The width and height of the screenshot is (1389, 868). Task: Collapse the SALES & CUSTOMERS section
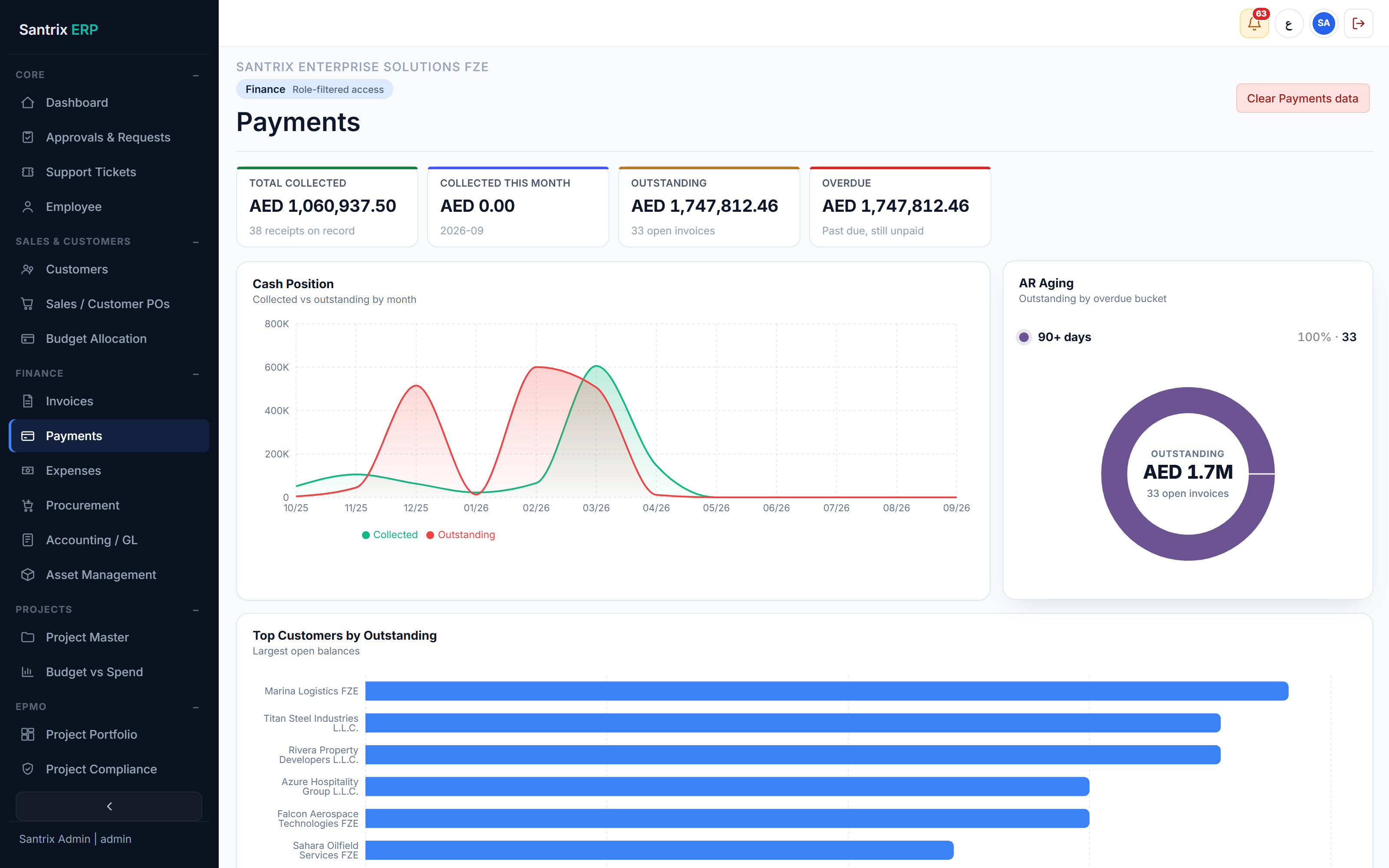(x=196, y=242)
